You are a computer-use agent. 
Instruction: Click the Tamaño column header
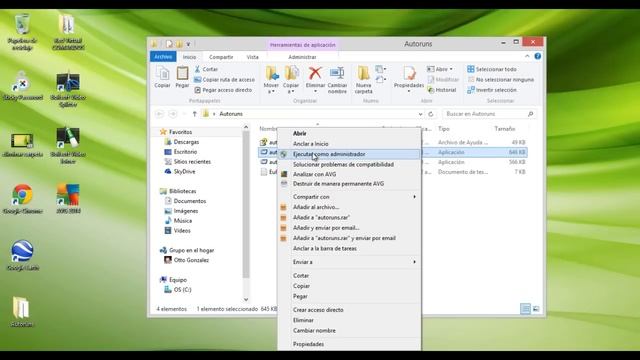(505, 129)
